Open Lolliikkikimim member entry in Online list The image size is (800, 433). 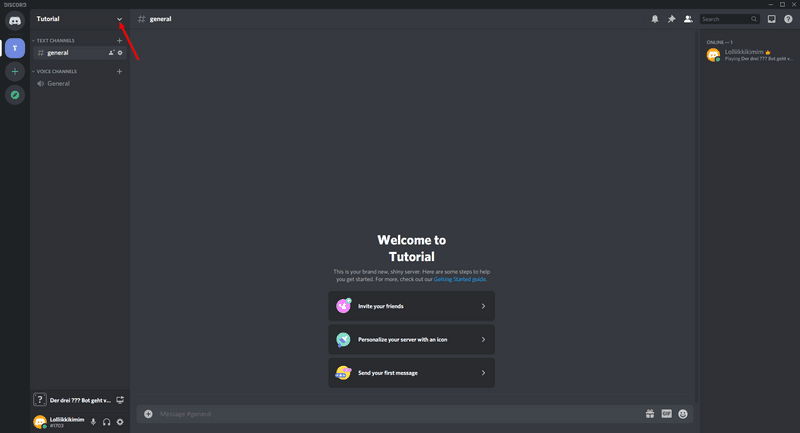tap(749, 55)
